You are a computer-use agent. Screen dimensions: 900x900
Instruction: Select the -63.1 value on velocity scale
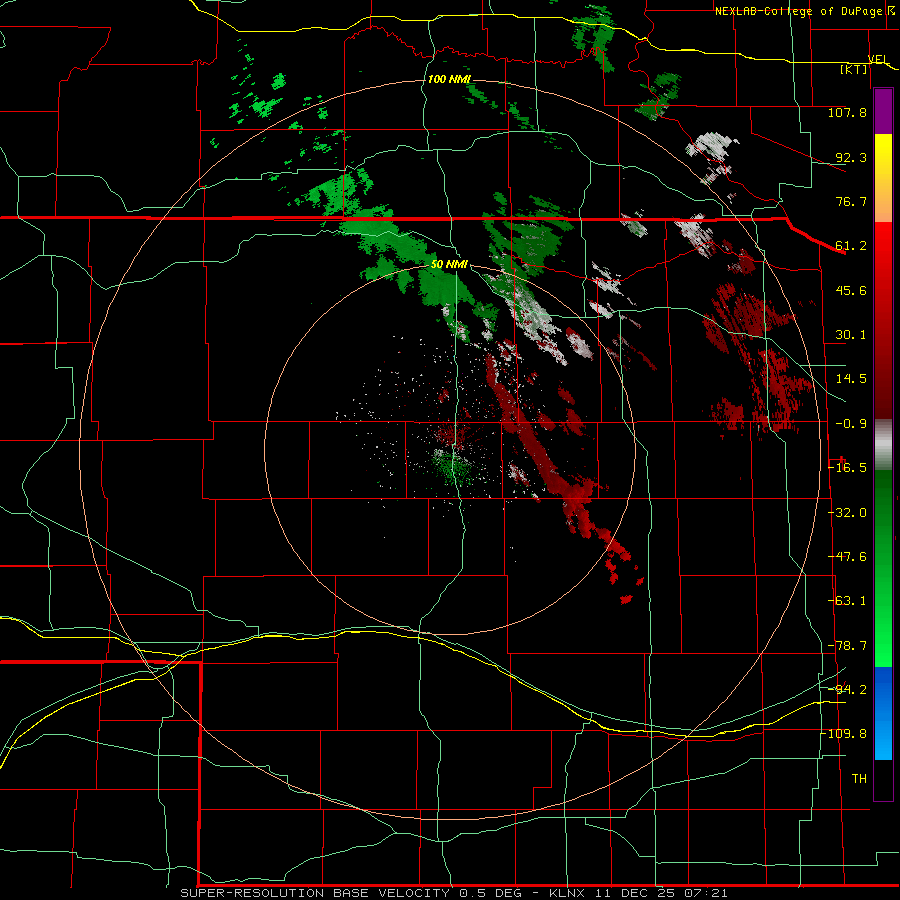(847, 601)
